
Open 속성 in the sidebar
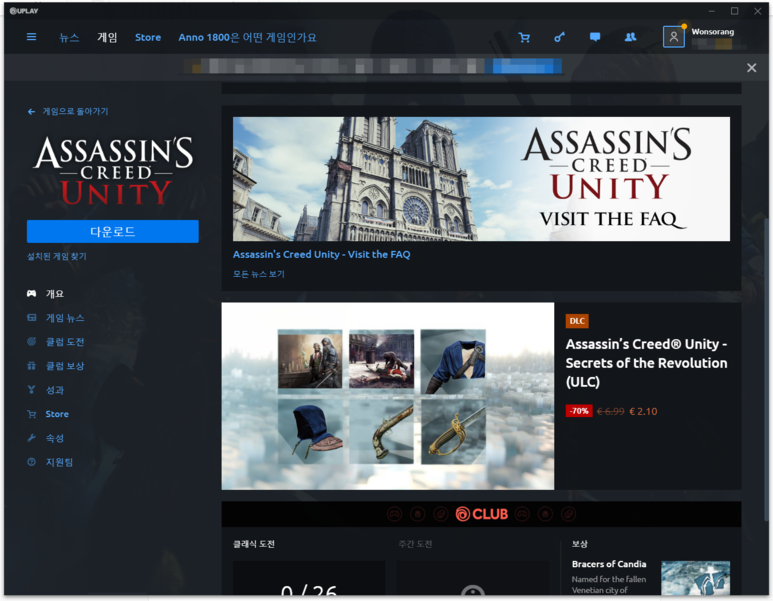(x=55, y=438)
